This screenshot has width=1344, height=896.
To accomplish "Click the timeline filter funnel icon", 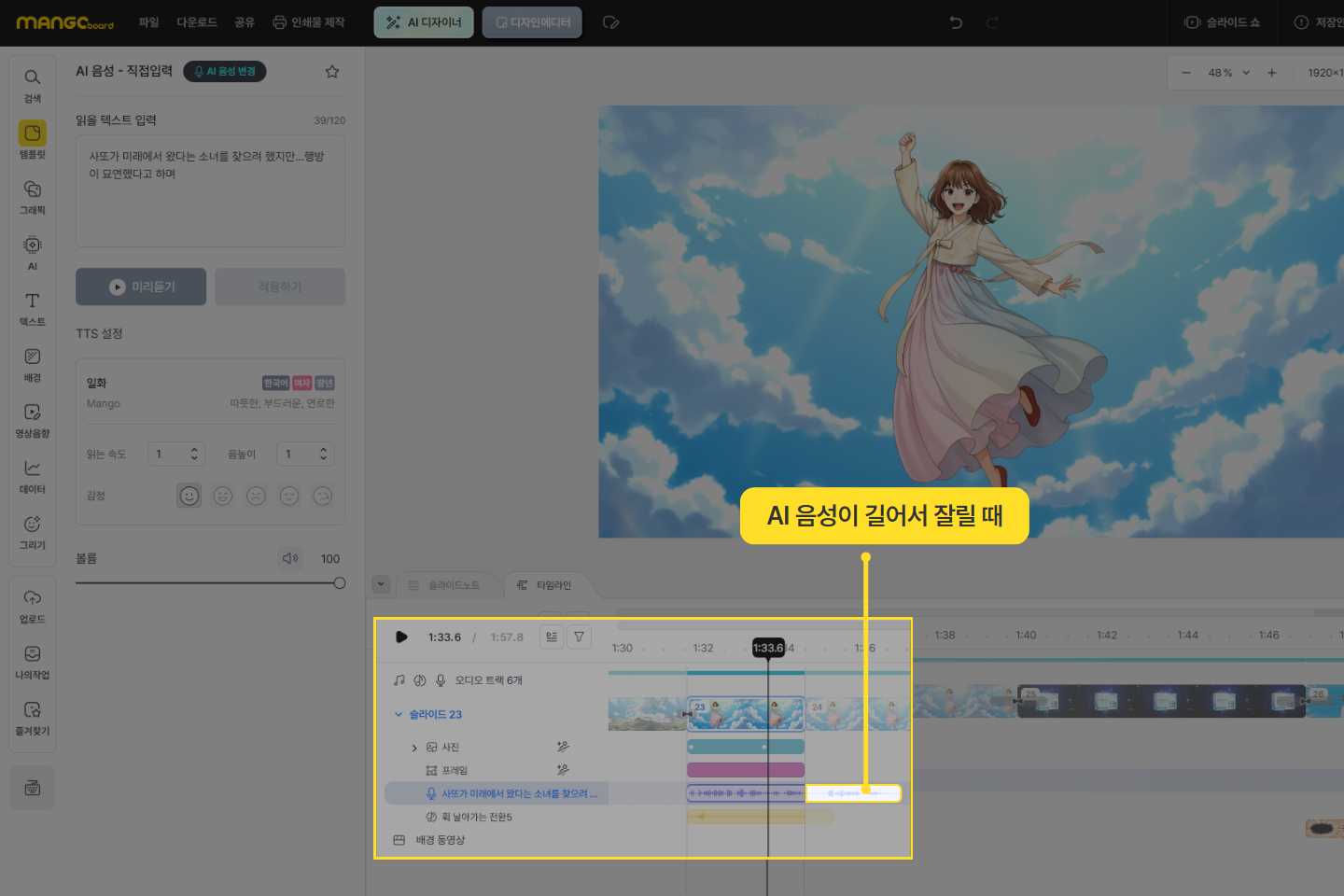I will (579, 637).
